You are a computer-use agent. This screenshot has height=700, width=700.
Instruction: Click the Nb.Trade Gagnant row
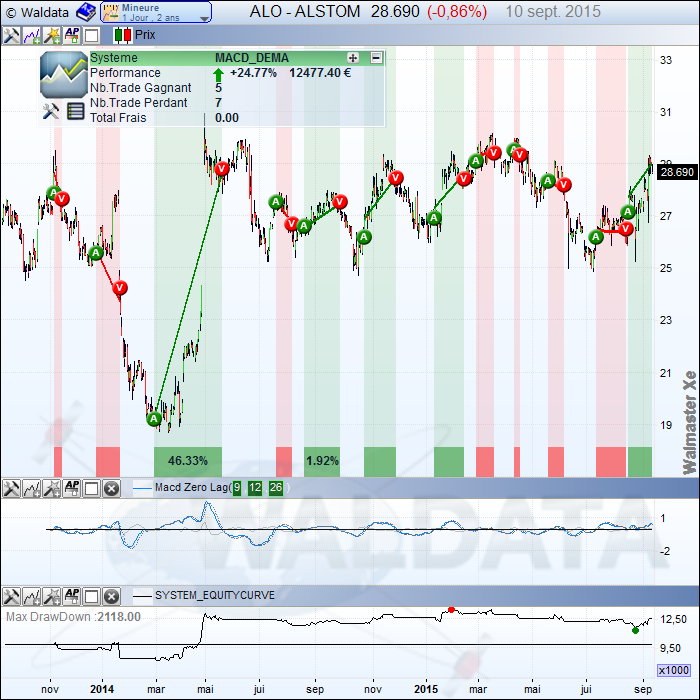click(x=237, y=88)
